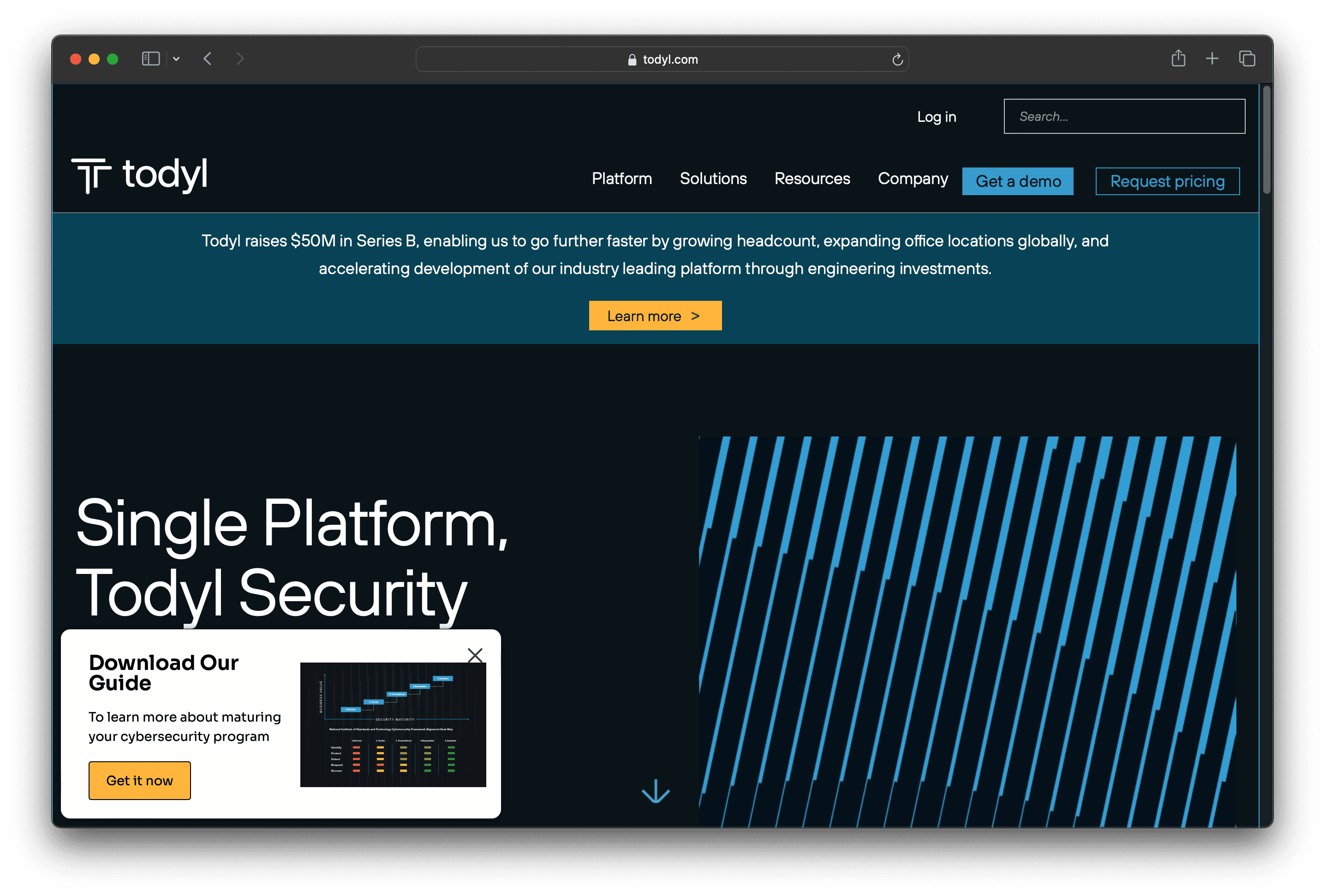Open the Solutions menu
The width and height of the screenshot is (1325, 896).
pyautogui.click(x=713, y=179)
